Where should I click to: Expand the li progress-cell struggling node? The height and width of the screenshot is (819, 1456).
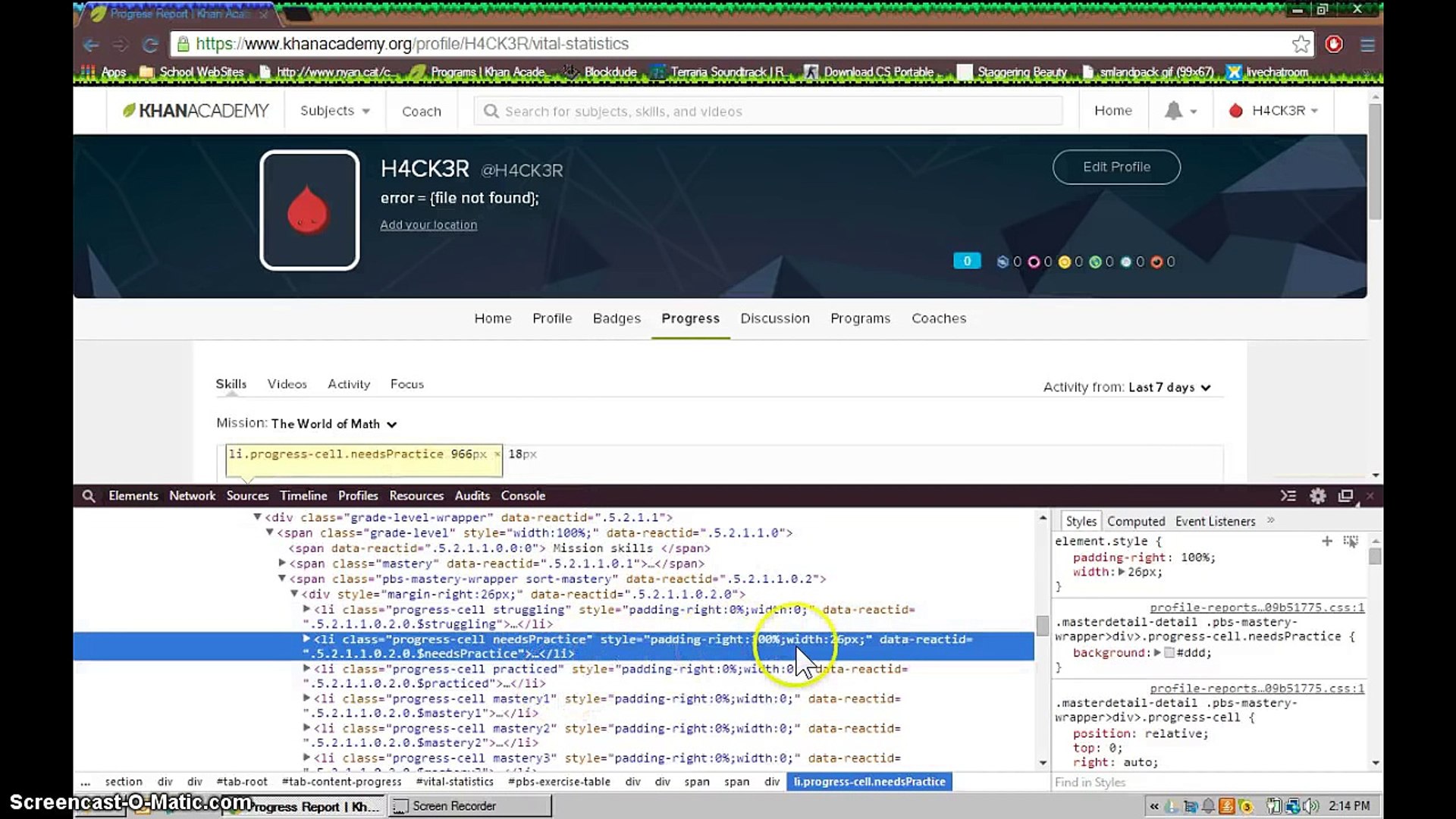pos(306,609)
